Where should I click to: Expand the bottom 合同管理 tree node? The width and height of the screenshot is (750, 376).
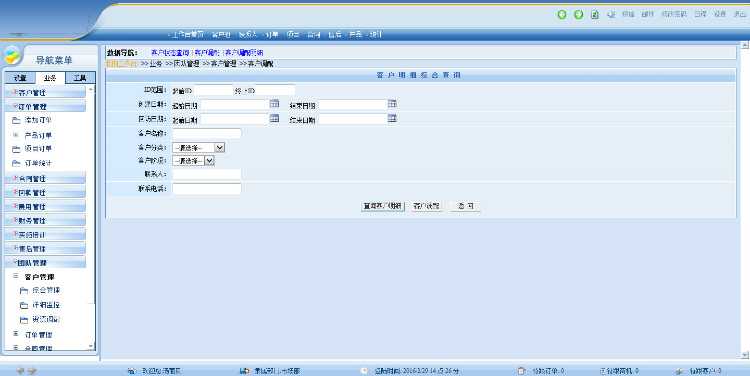click(x=16, y=348)
